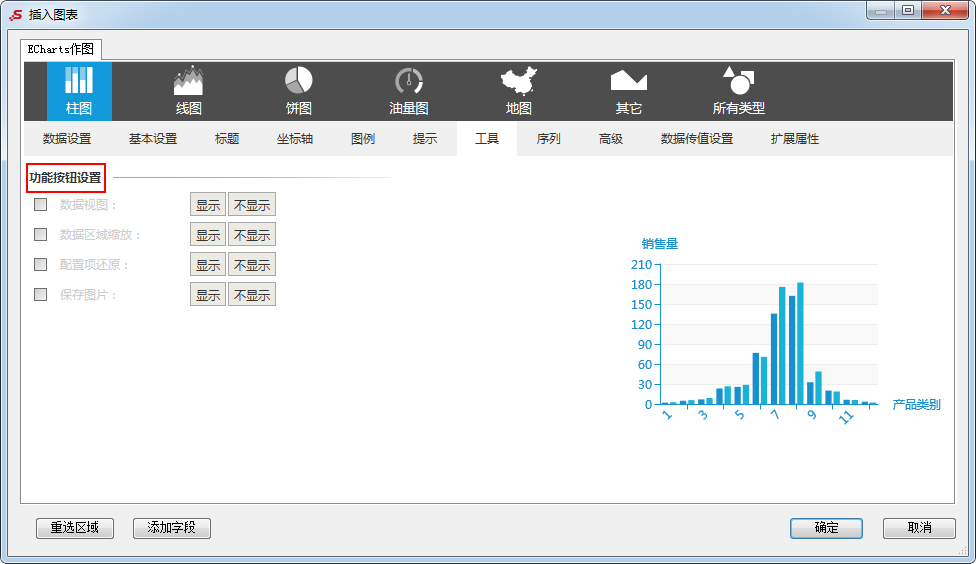Switch to the 序列 tab

[548, 138]
